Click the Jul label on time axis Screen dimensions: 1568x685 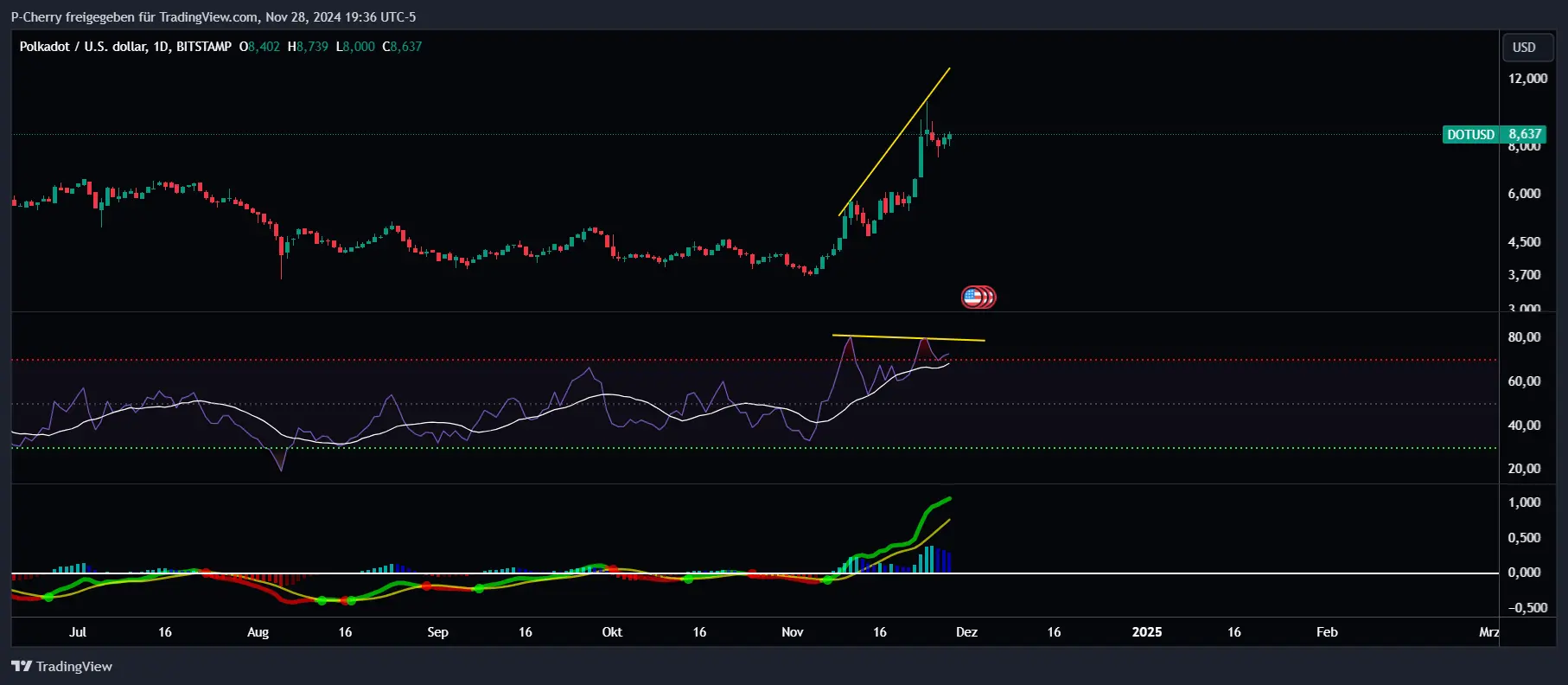coord(78,632)
